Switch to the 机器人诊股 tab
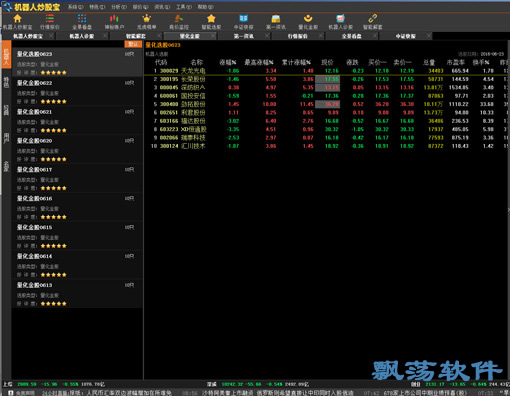The width and height of the screenshot is (510, 396). coord(82,36)
